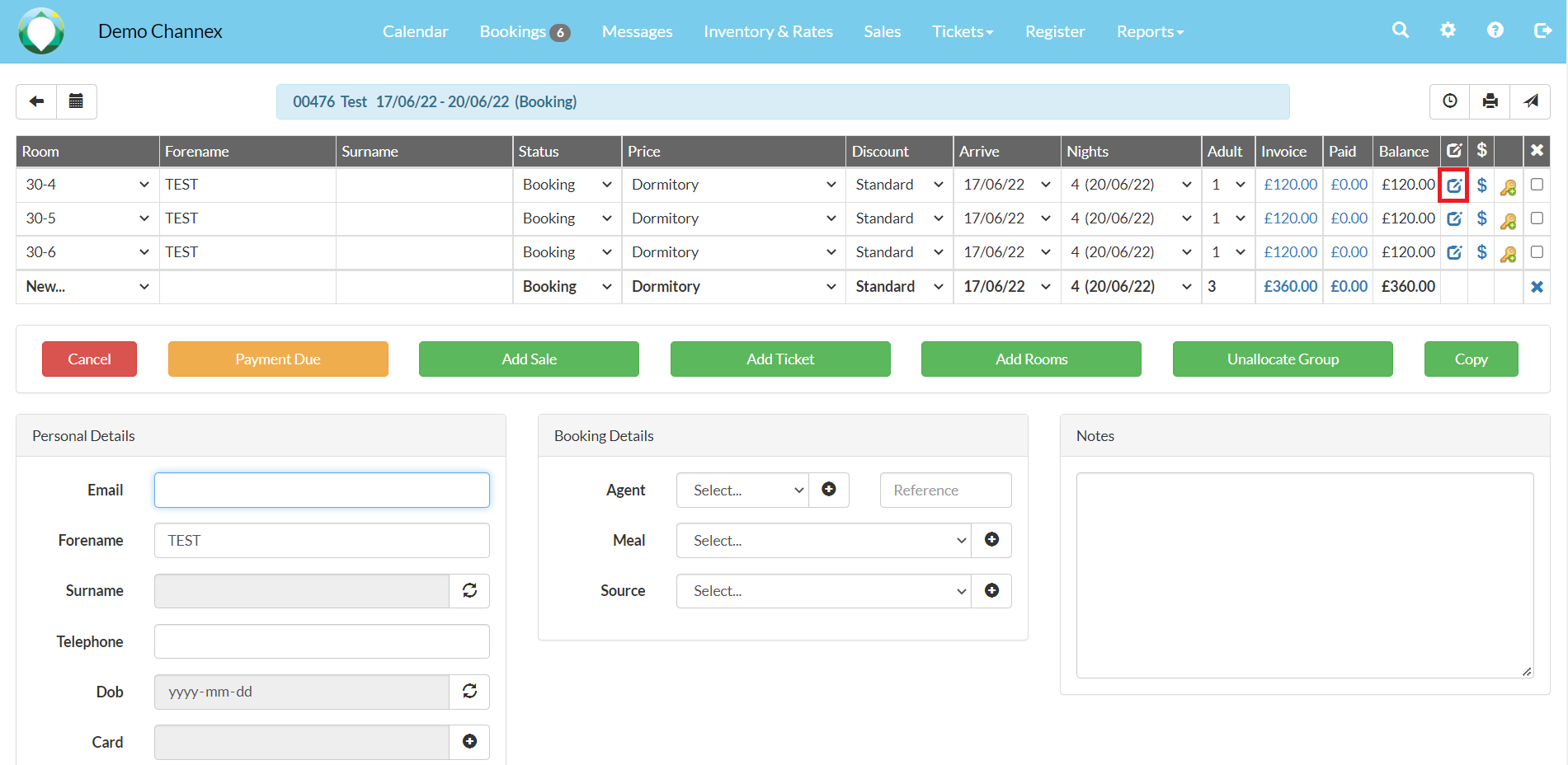Take payment for room 30-6 dollar icon
The image size is (1568, 765).
pyautogui.click(x=1481, y=252)
